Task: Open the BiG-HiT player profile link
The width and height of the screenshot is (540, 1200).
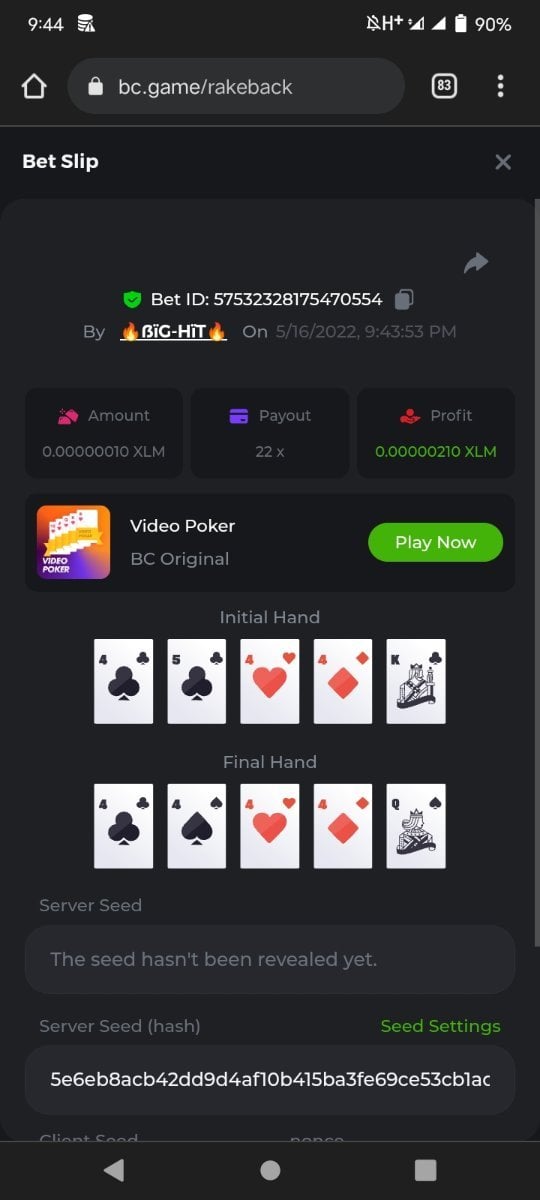Action: point(173,331)
